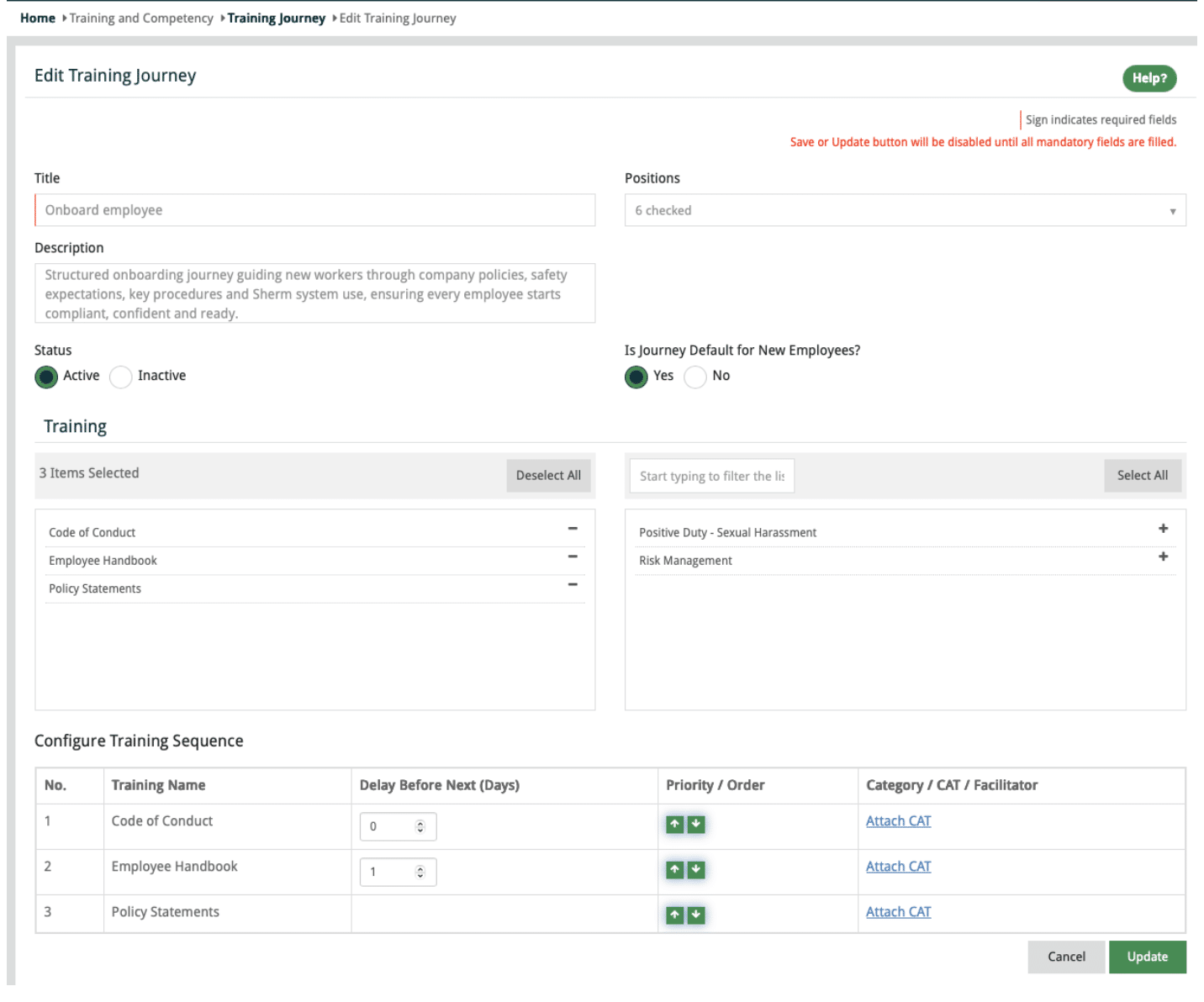1204x1002 pixels.
Task: Click the training filter search field
Action: point(711,476)
